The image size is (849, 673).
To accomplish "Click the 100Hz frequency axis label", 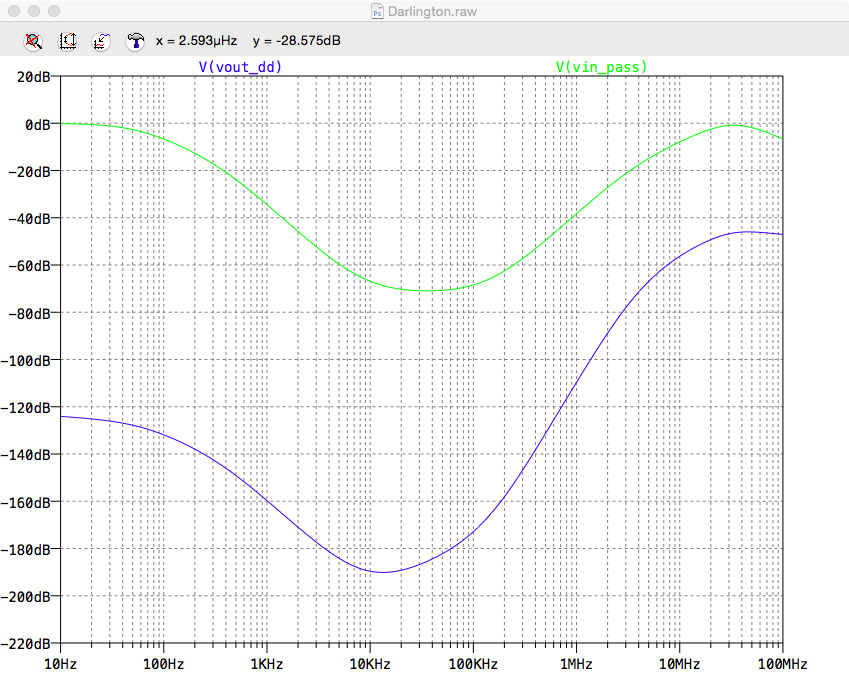I will [164, 664].
